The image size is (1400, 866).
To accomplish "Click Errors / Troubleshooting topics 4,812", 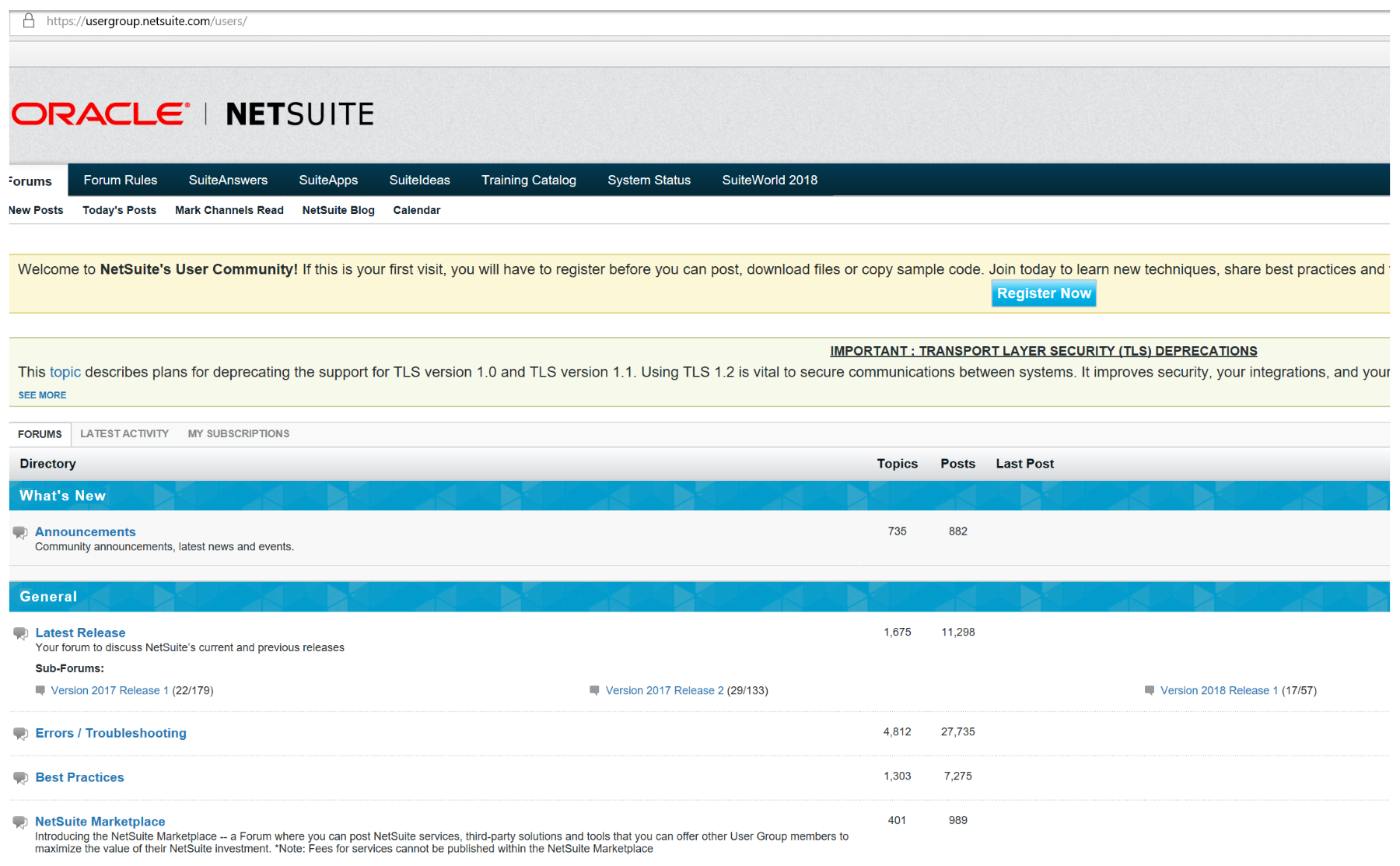I will click(x=898, y=732).
